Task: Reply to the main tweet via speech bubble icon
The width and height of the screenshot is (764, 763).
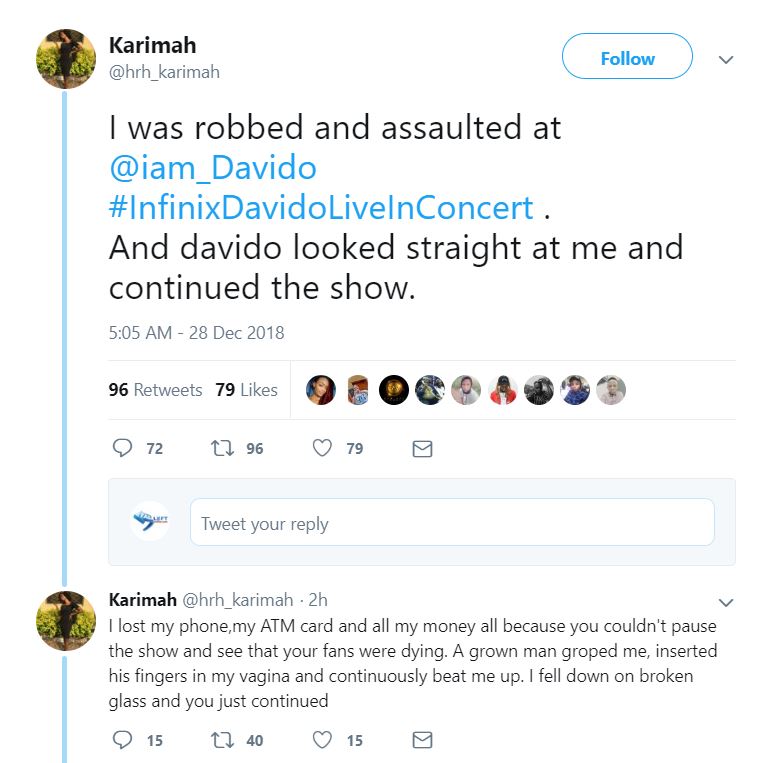Action: pos(122,449)
